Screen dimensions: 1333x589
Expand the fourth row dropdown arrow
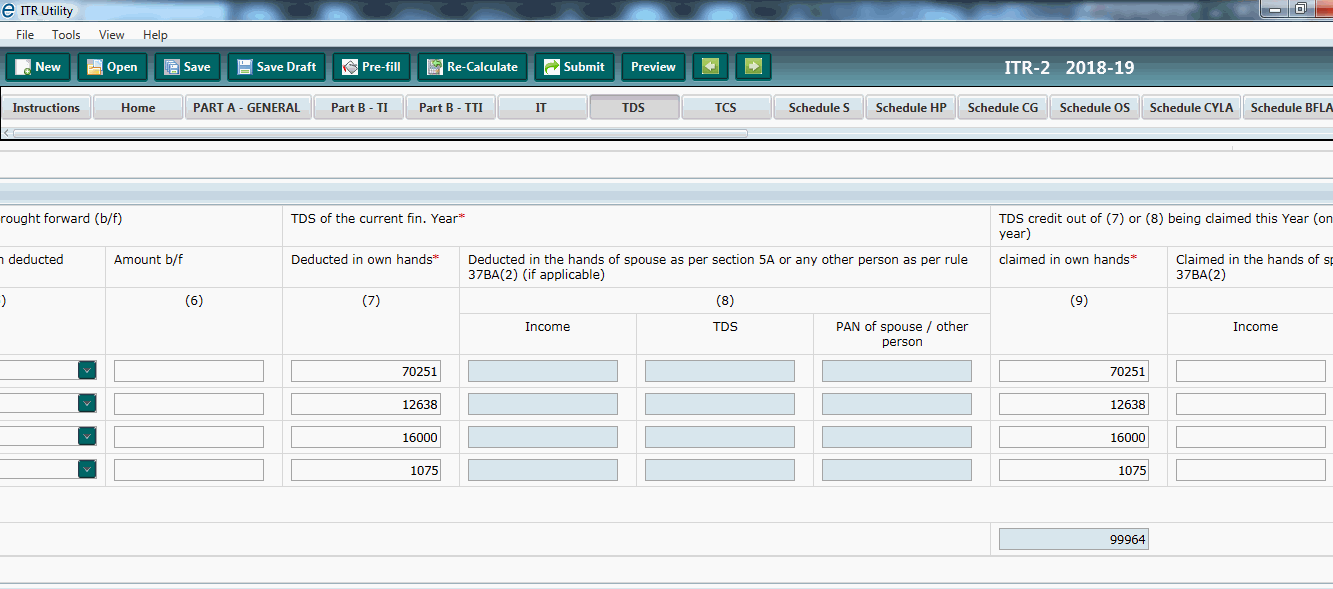[x=87, y=470]
